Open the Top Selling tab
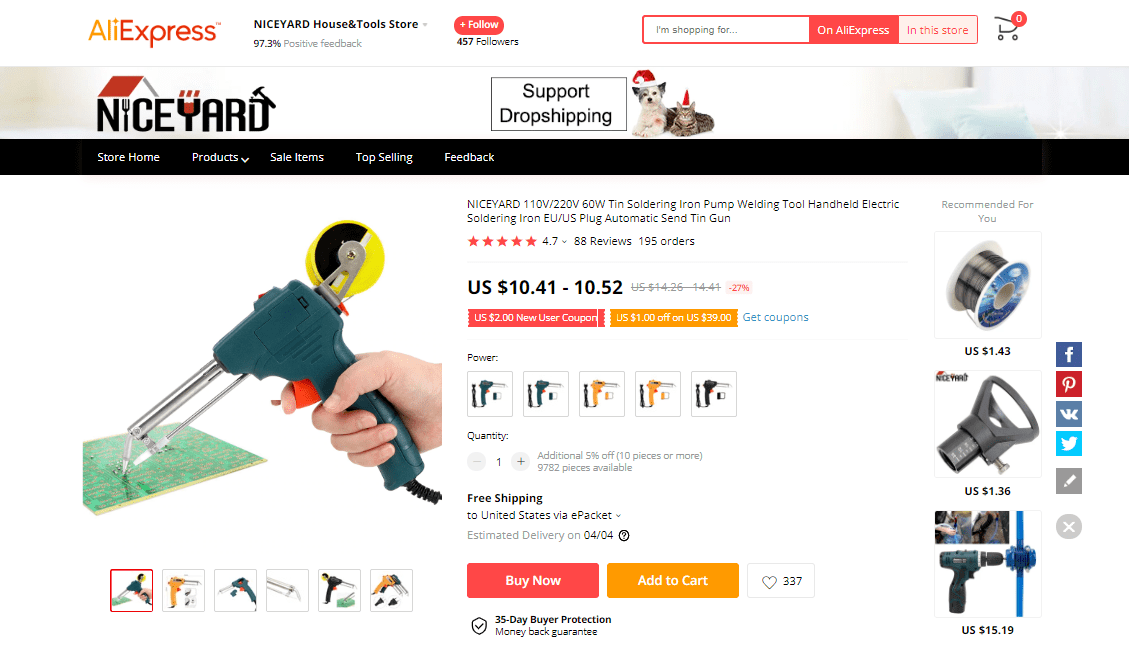1129x649 pixels. coord(384,157)
